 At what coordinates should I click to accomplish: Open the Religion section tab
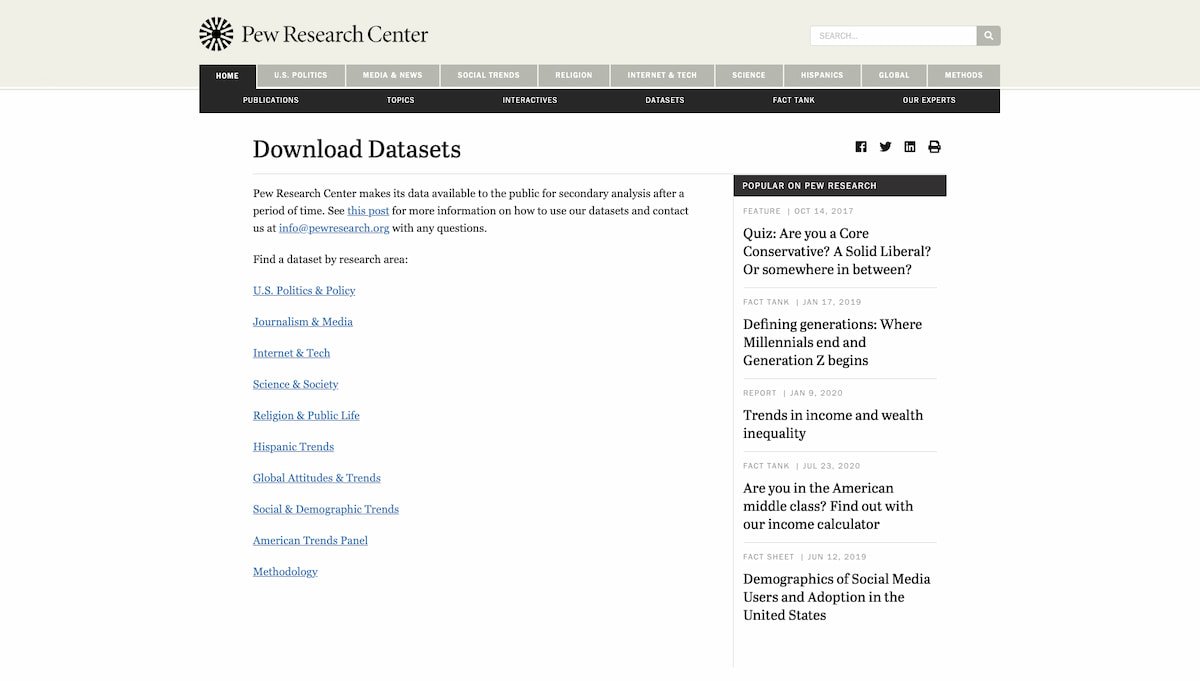(574, 74)
